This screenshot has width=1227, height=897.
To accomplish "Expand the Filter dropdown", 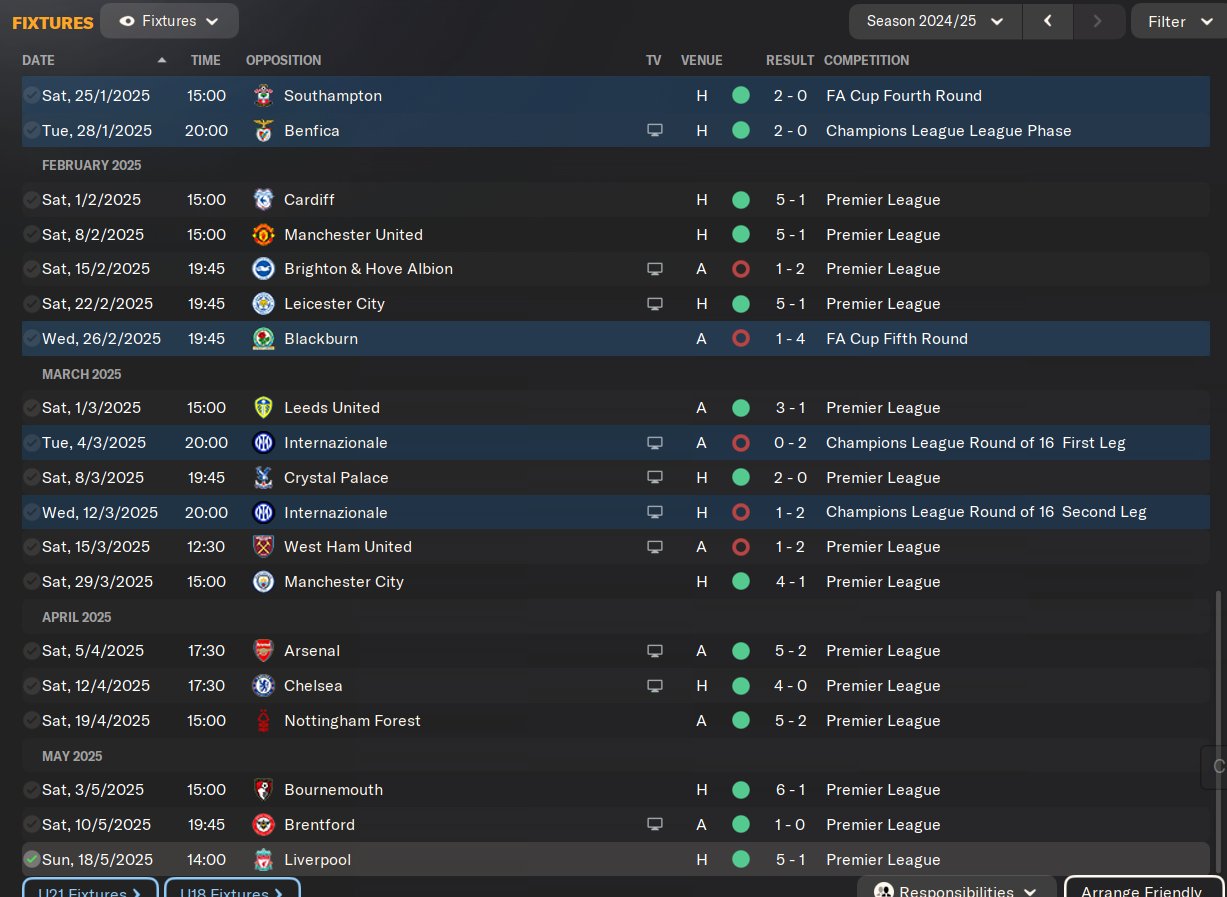I will [x=1178, y=21].
